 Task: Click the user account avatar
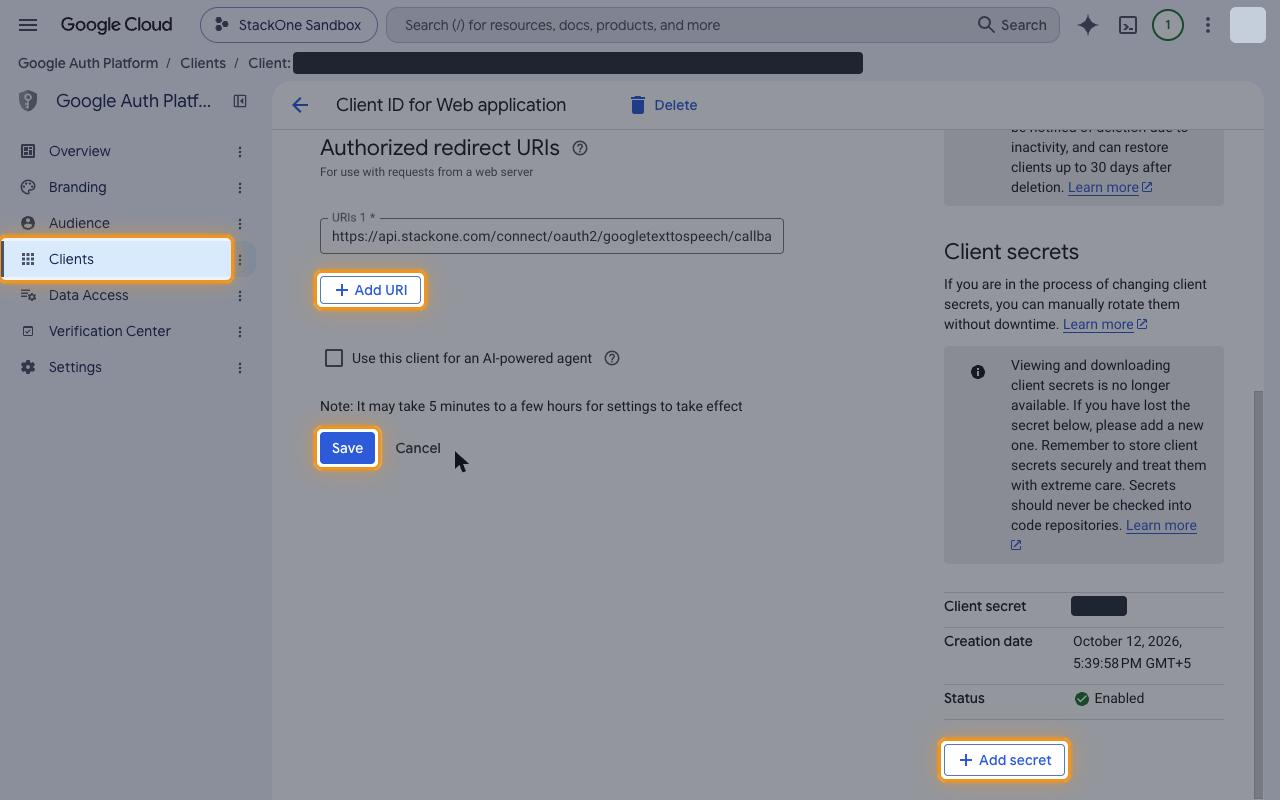[1248, 25]
